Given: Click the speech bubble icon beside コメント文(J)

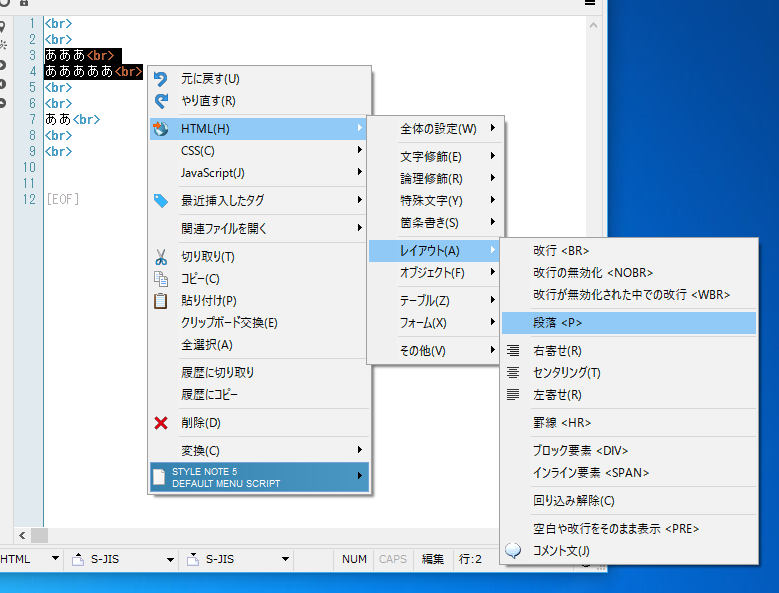Looking at the screenshot, I should coord(513,550).
